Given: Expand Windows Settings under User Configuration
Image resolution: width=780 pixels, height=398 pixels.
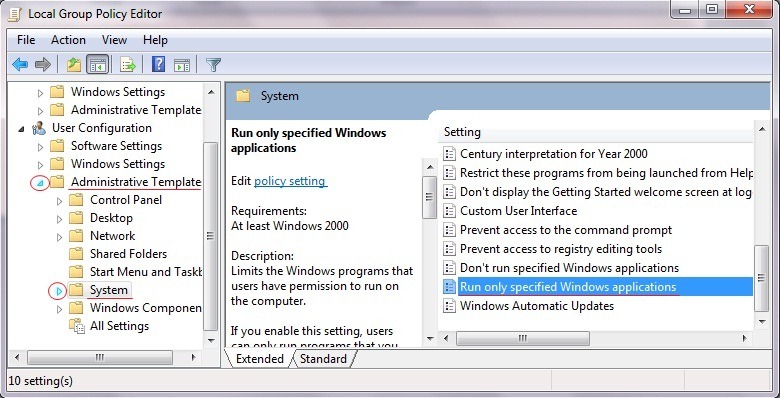Looking at the screenshot, I should click(x=40, y=165).
